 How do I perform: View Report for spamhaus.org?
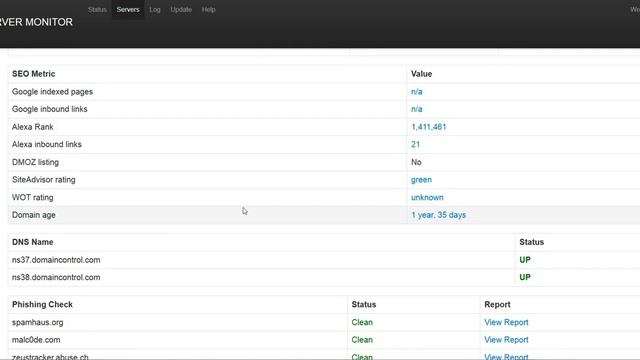[x=506, y=322]
